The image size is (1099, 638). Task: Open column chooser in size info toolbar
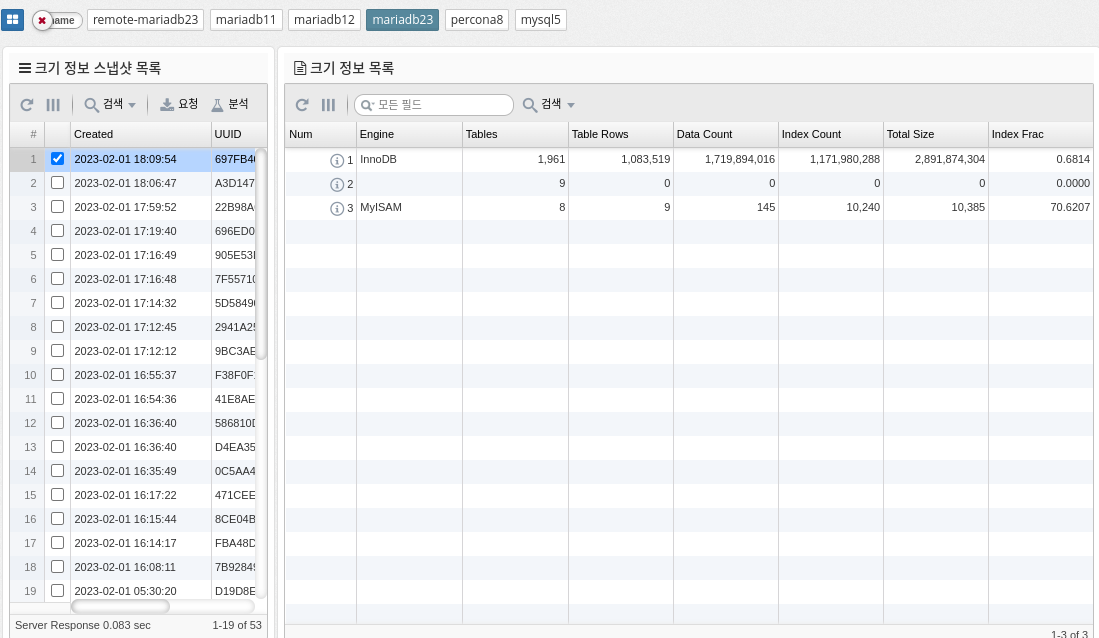[328, 105]
